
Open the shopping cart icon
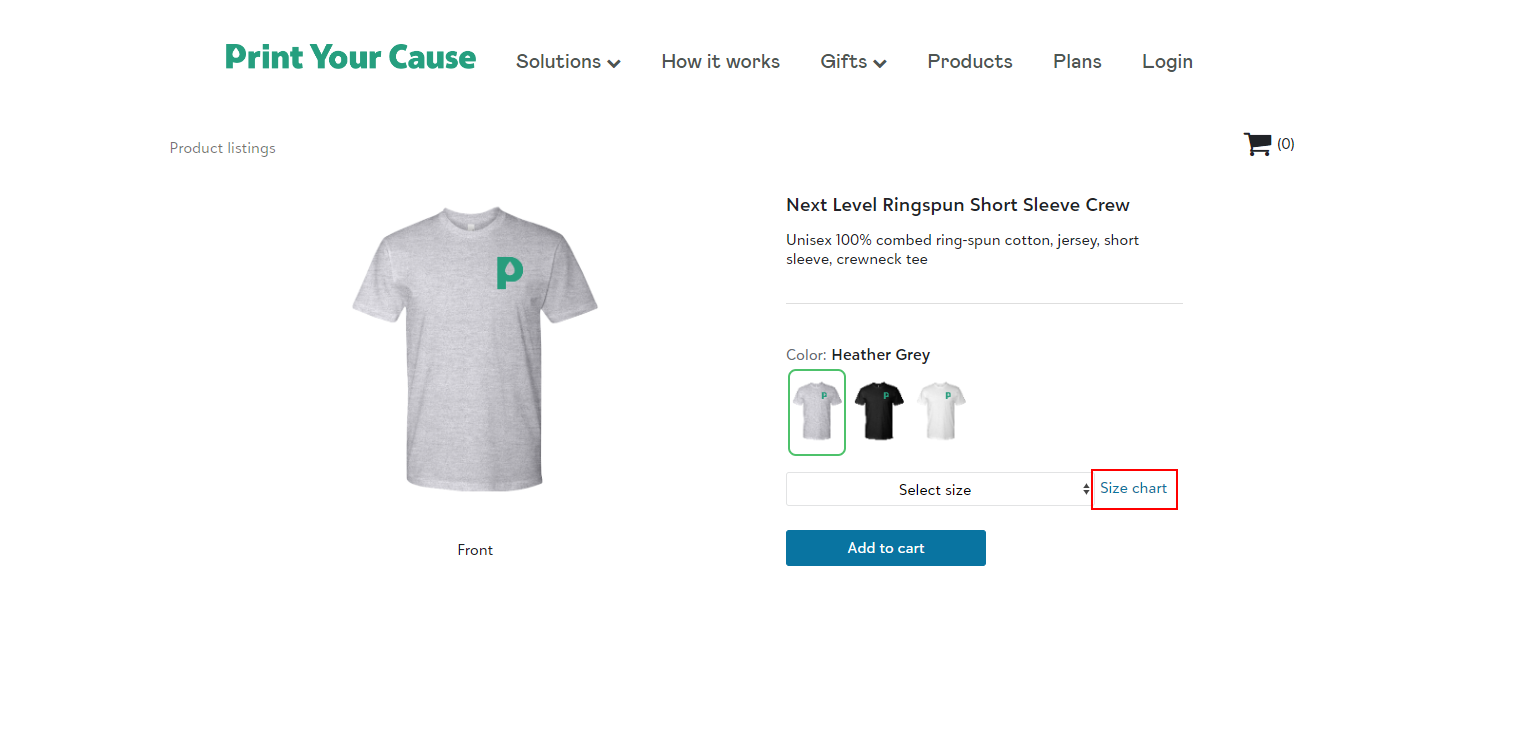pyautogui.click(x=1257, y=144)
